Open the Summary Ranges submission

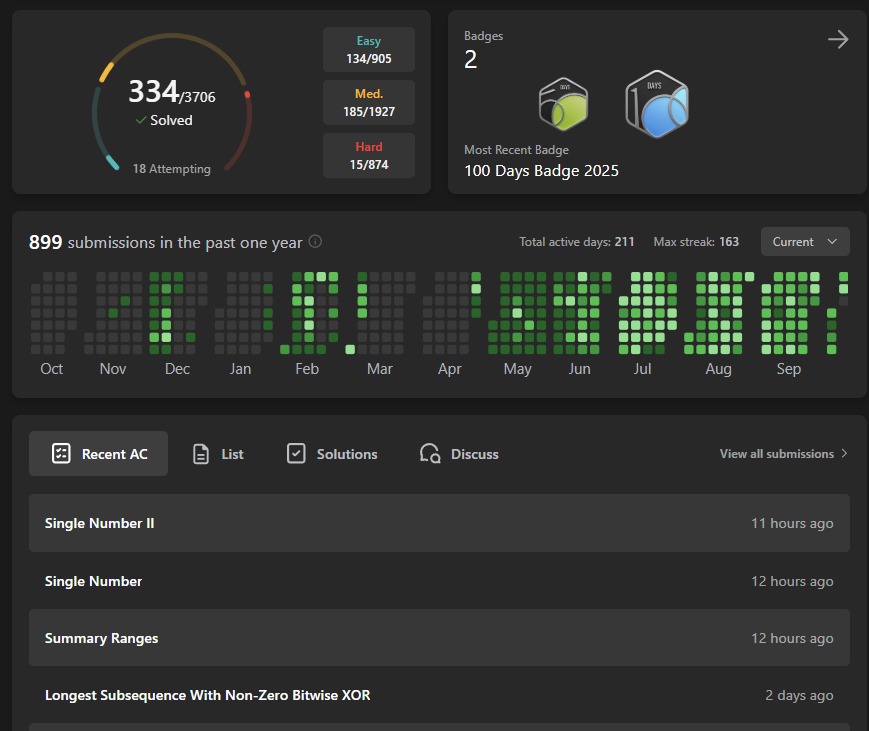coord(439,637)
